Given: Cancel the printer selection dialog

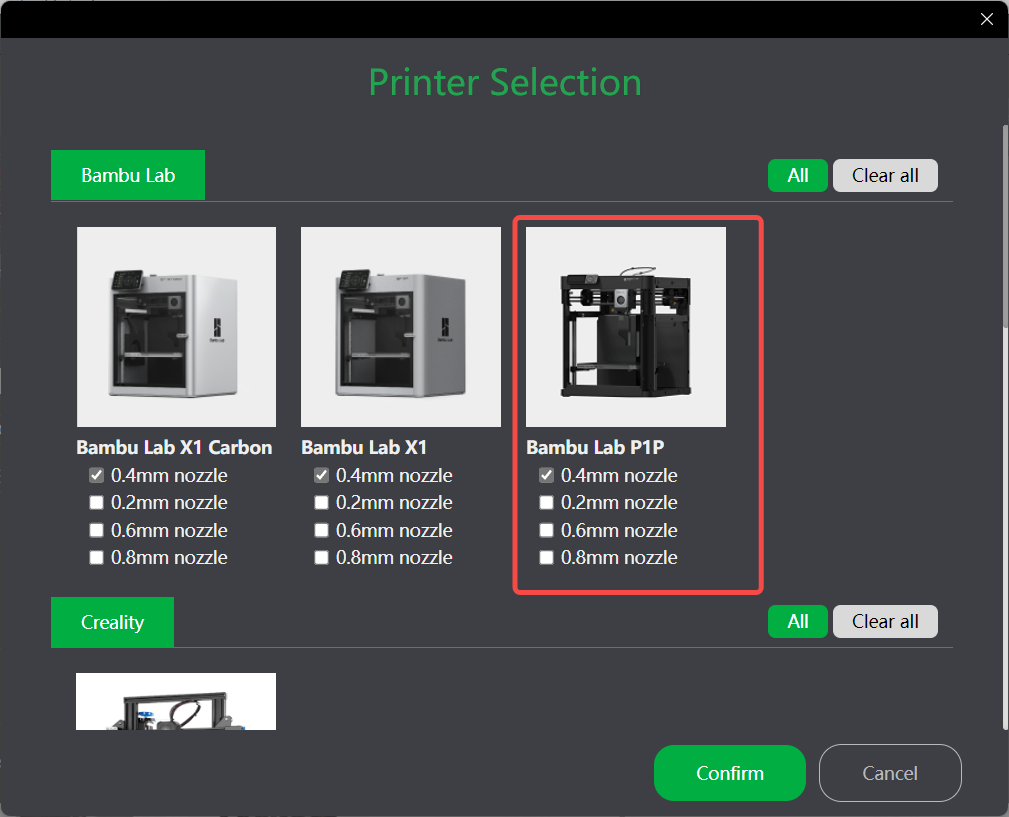Looking at the screenshot, I should pyautogui.click(x=890, y=773).
